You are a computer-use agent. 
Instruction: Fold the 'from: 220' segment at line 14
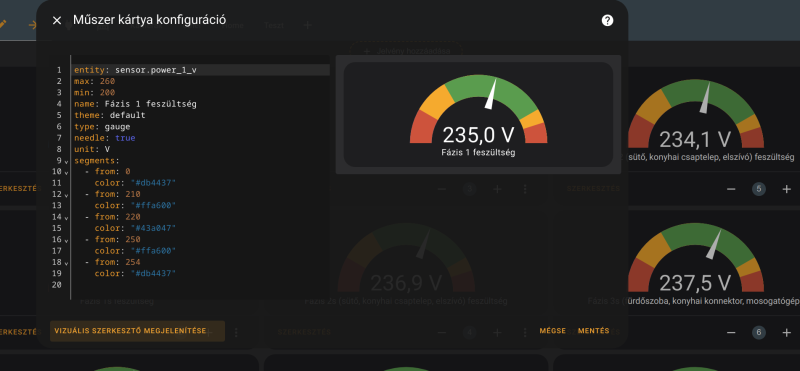[x=66, y=218]
